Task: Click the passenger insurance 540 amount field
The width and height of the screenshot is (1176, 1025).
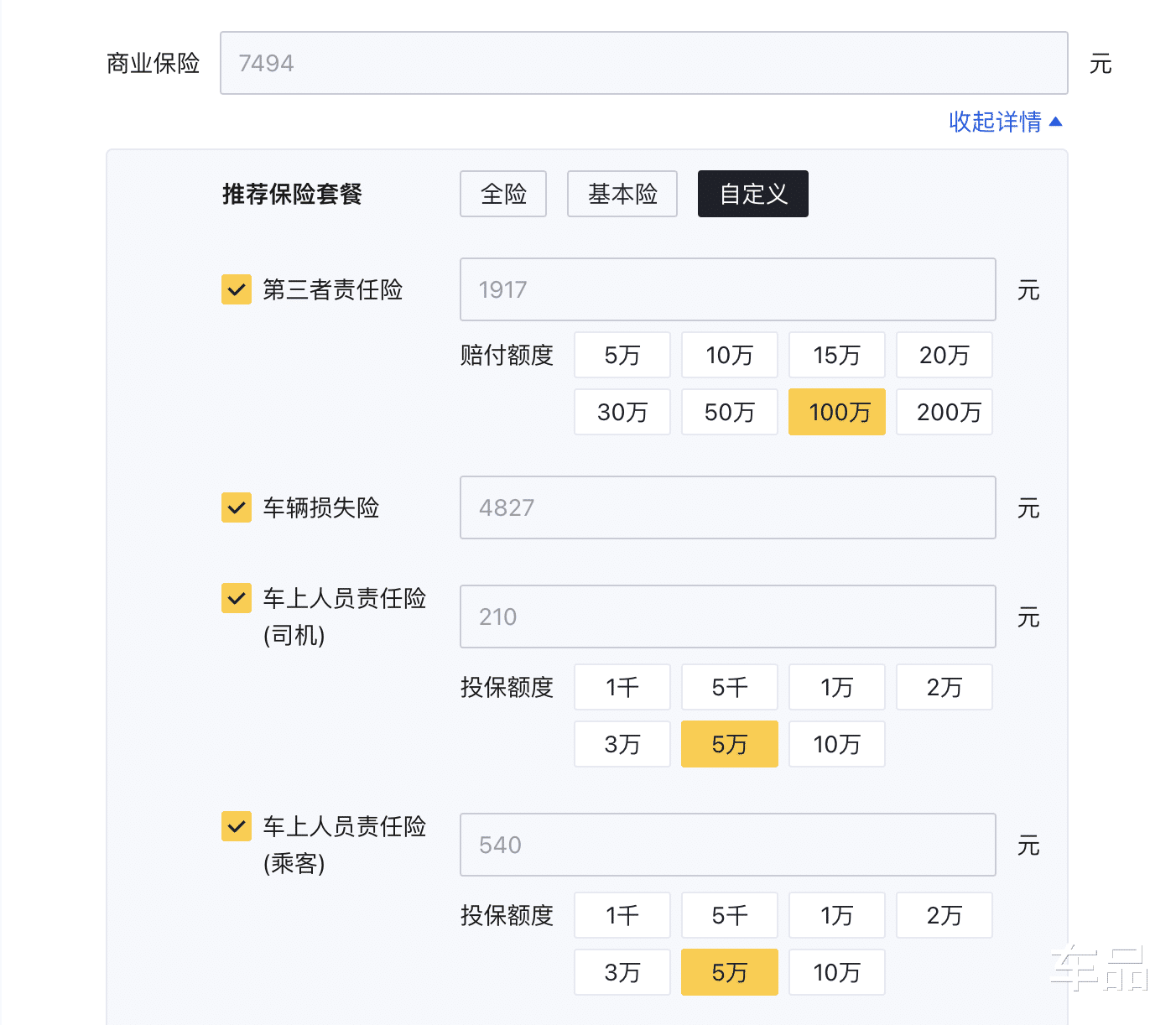Action: pyautogui.click(x=727, y=845)
